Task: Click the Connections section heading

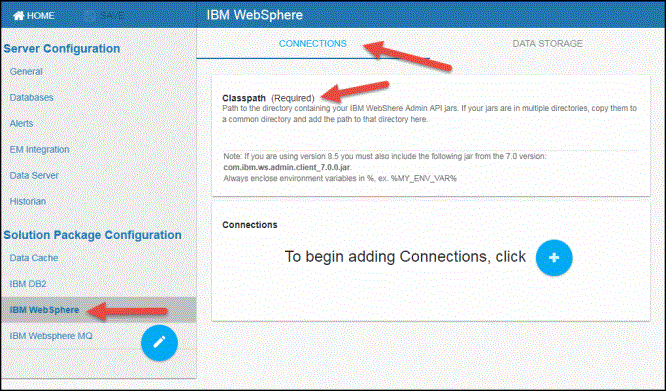Action: tap(250, 225)
